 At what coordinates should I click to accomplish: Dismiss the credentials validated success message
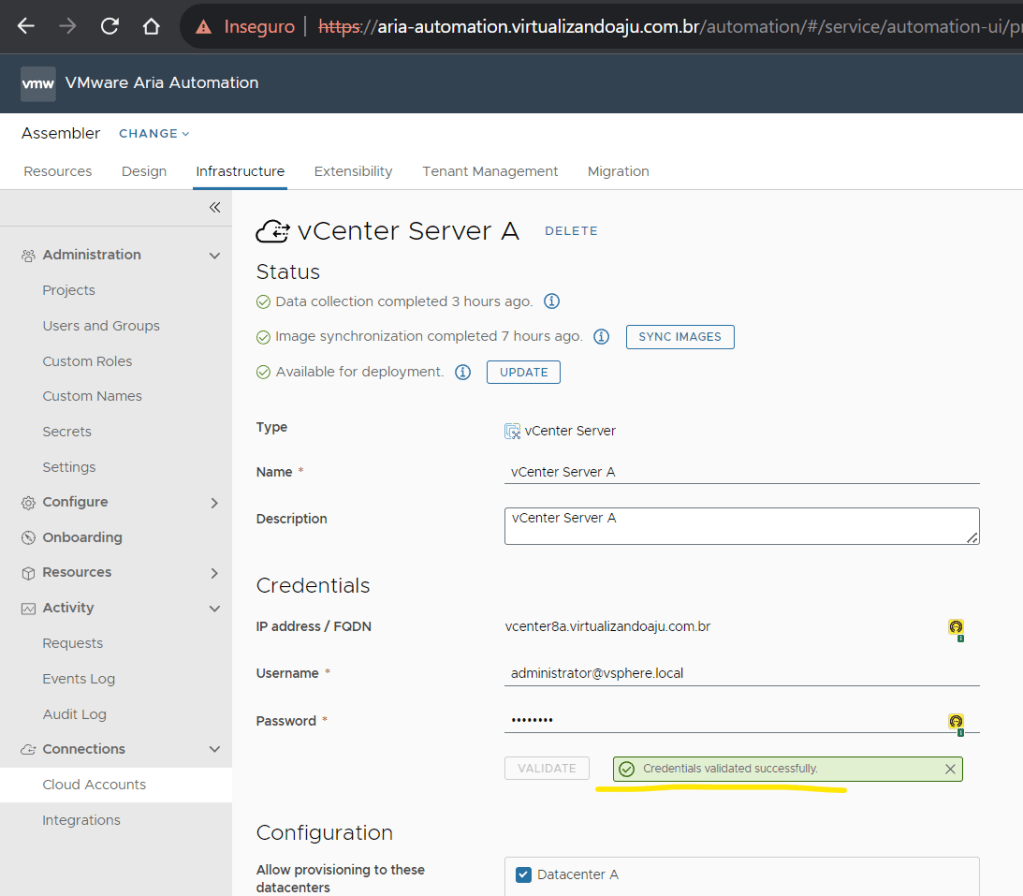[x=950, y=769]
